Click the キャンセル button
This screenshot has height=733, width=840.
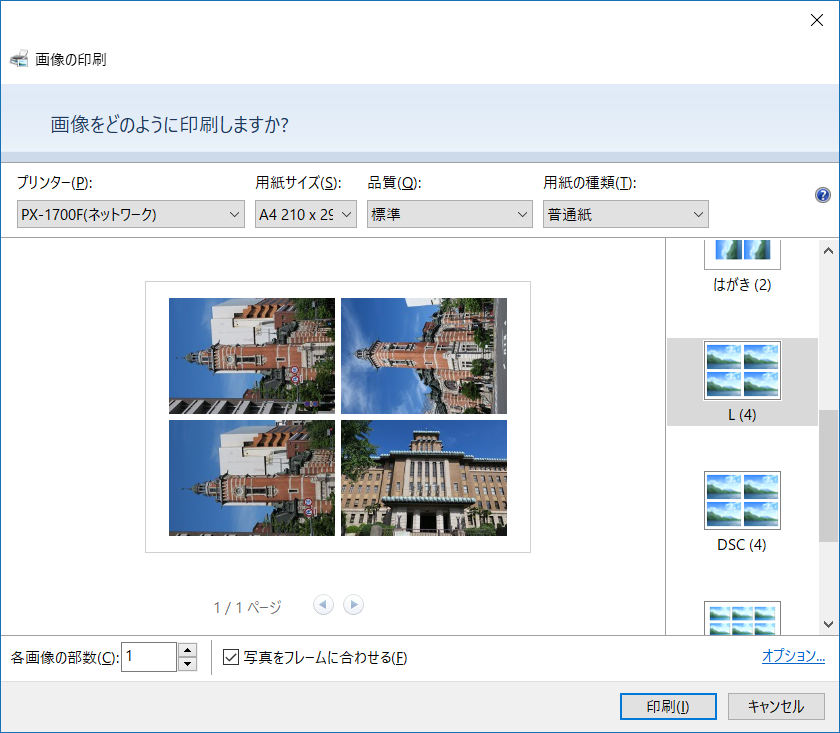click(x=776, y=706)
